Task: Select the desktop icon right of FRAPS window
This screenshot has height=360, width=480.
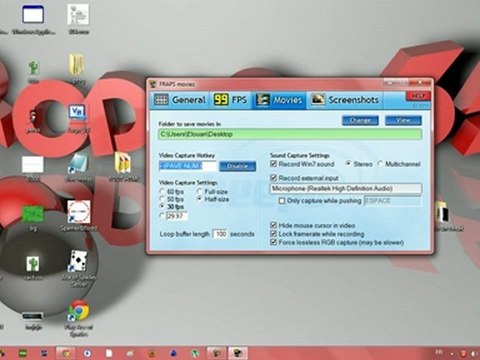Action: coord(442,213)
